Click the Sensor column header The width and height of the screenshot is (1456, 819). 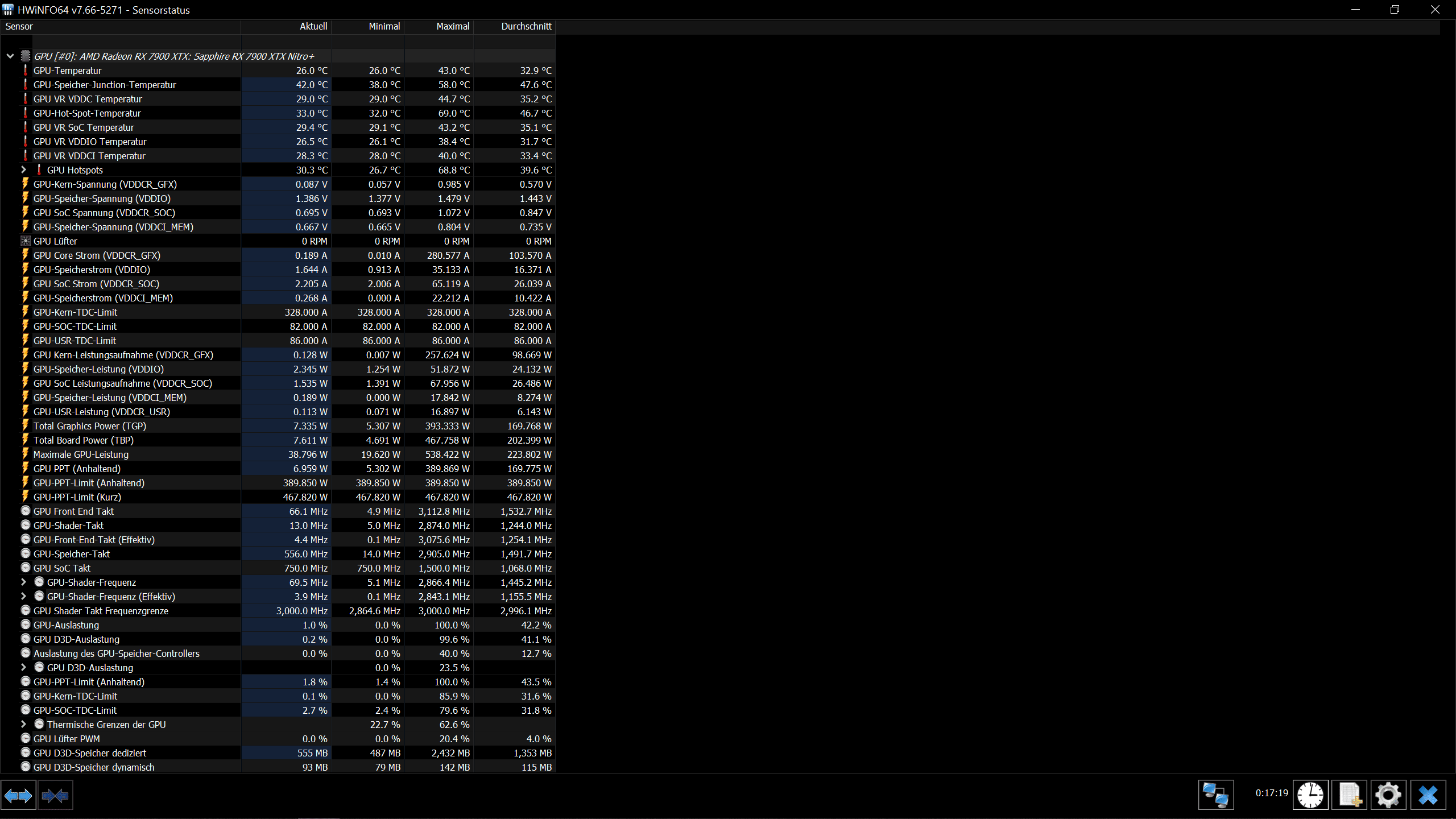click(x=19, y=26)
